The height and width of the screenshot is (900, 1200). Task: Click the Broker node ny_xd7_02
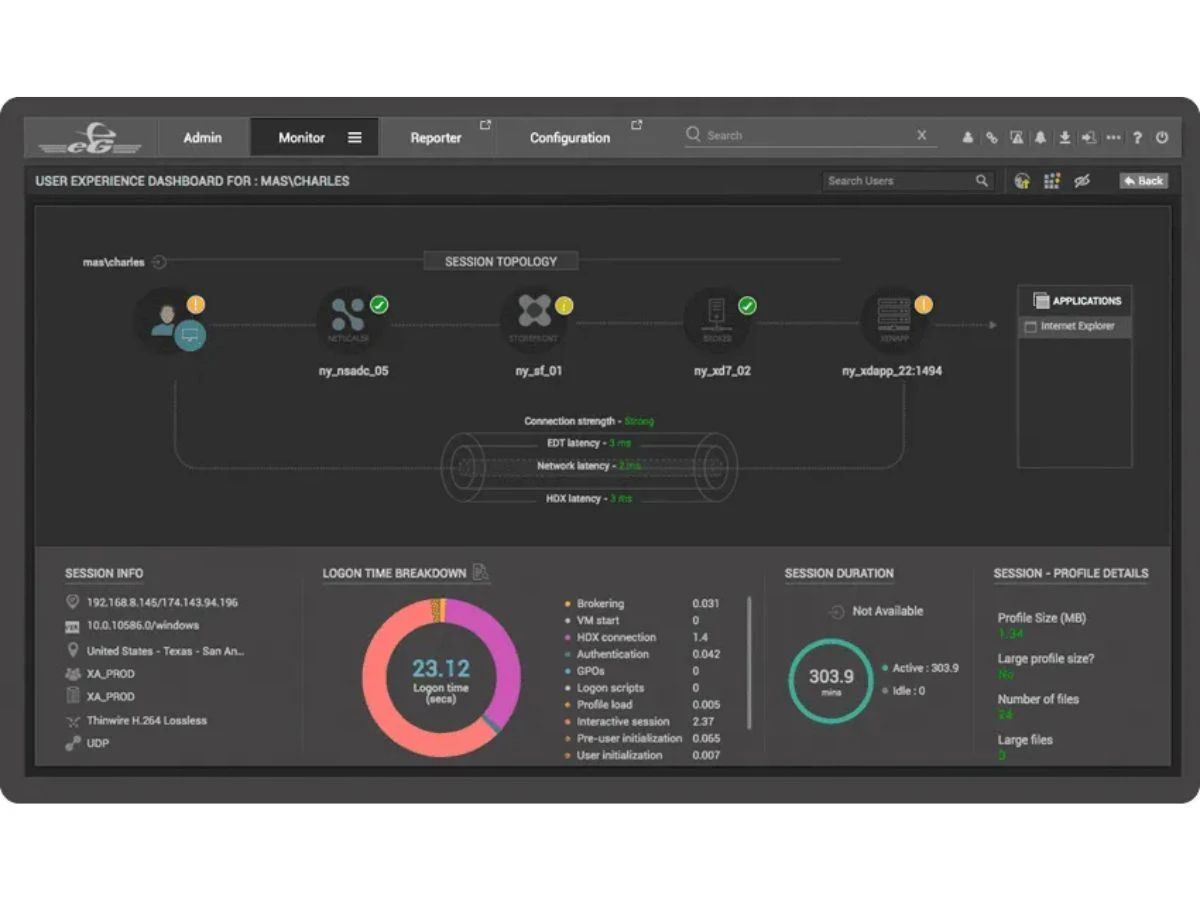click(x=717, y=320)
